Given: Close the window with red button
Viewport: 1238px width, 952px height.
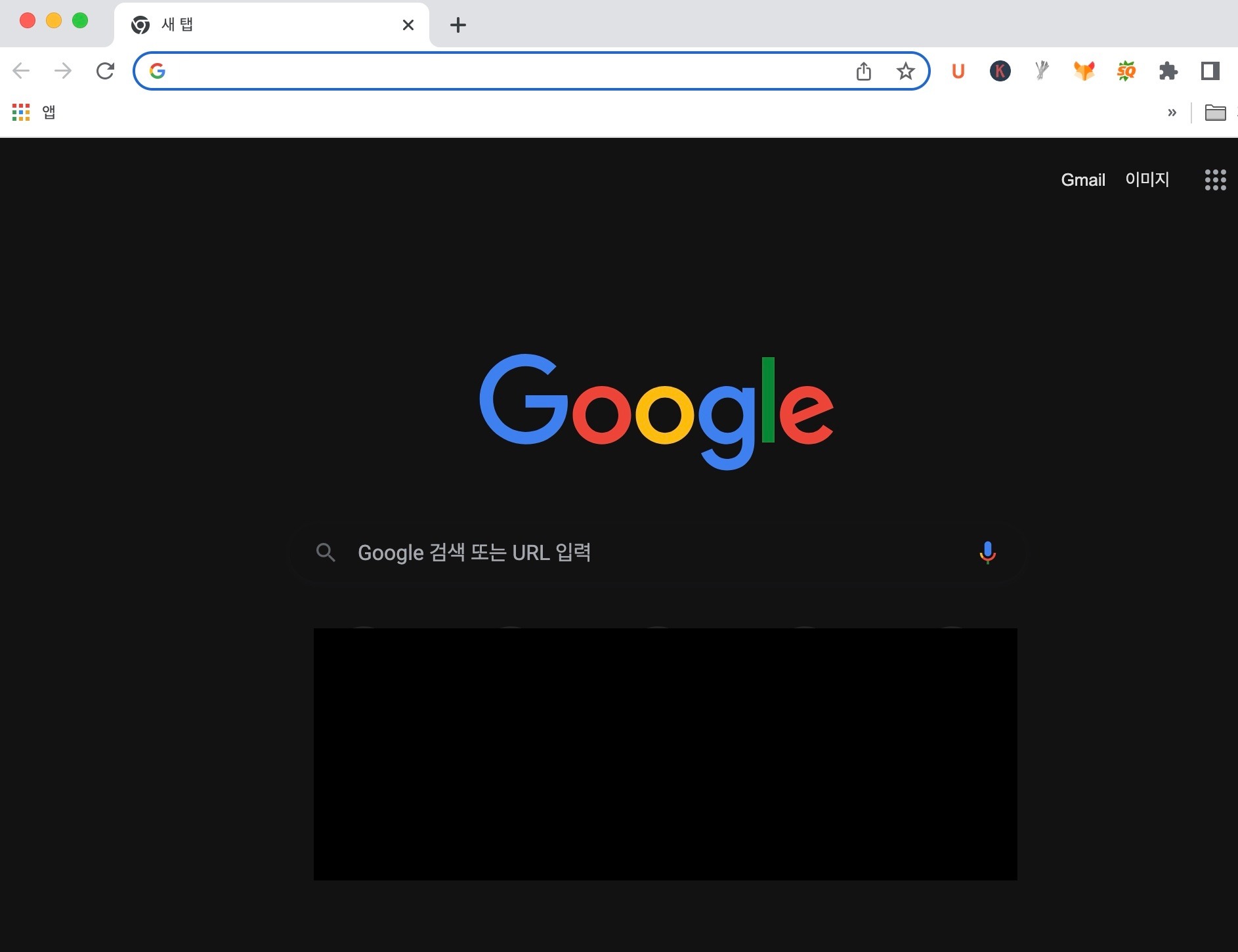Looking at the screenshot, I should pos(28,20).
